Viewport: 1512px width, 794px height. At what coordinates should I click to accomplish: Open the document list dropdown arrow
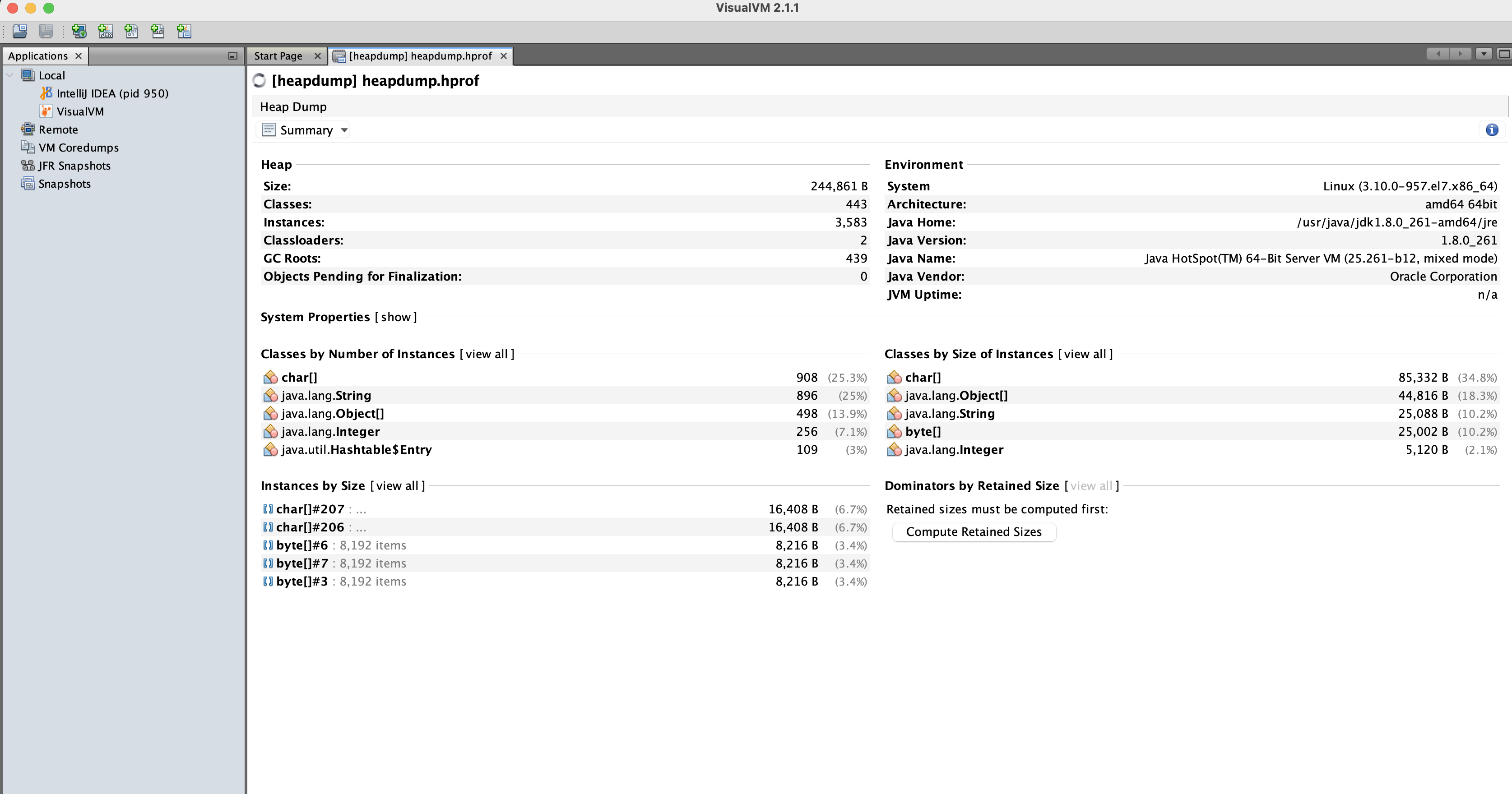tap(1483, 54)
